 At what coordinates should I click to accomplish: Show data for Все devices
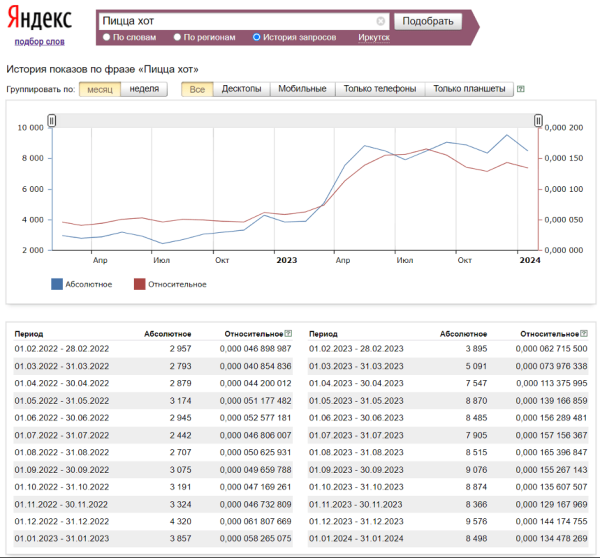tap(197, 89)
